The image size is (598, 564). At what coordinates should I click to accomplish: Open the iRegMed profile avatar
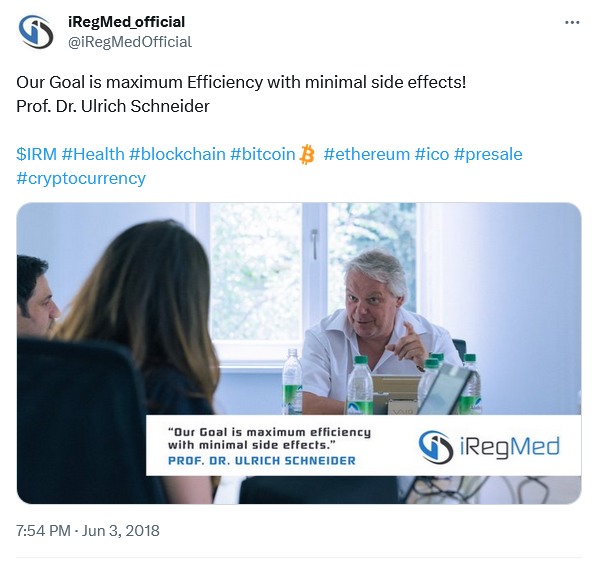click(x=36, y=32)
